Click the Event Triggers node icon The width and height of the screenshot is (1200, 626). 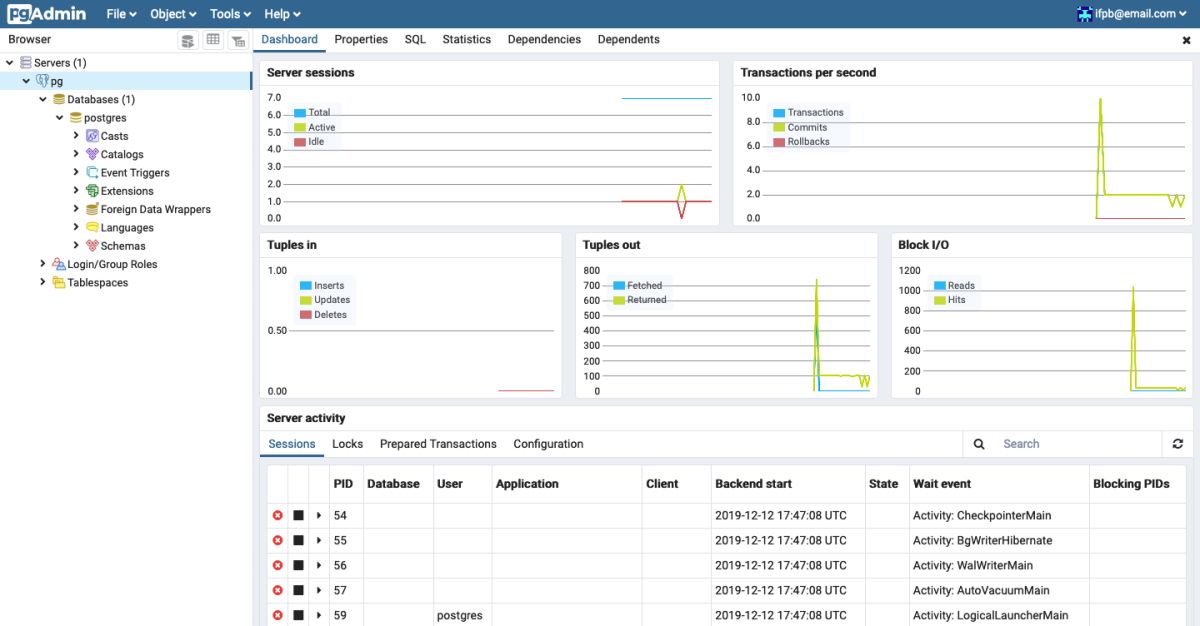coord(92,173)
